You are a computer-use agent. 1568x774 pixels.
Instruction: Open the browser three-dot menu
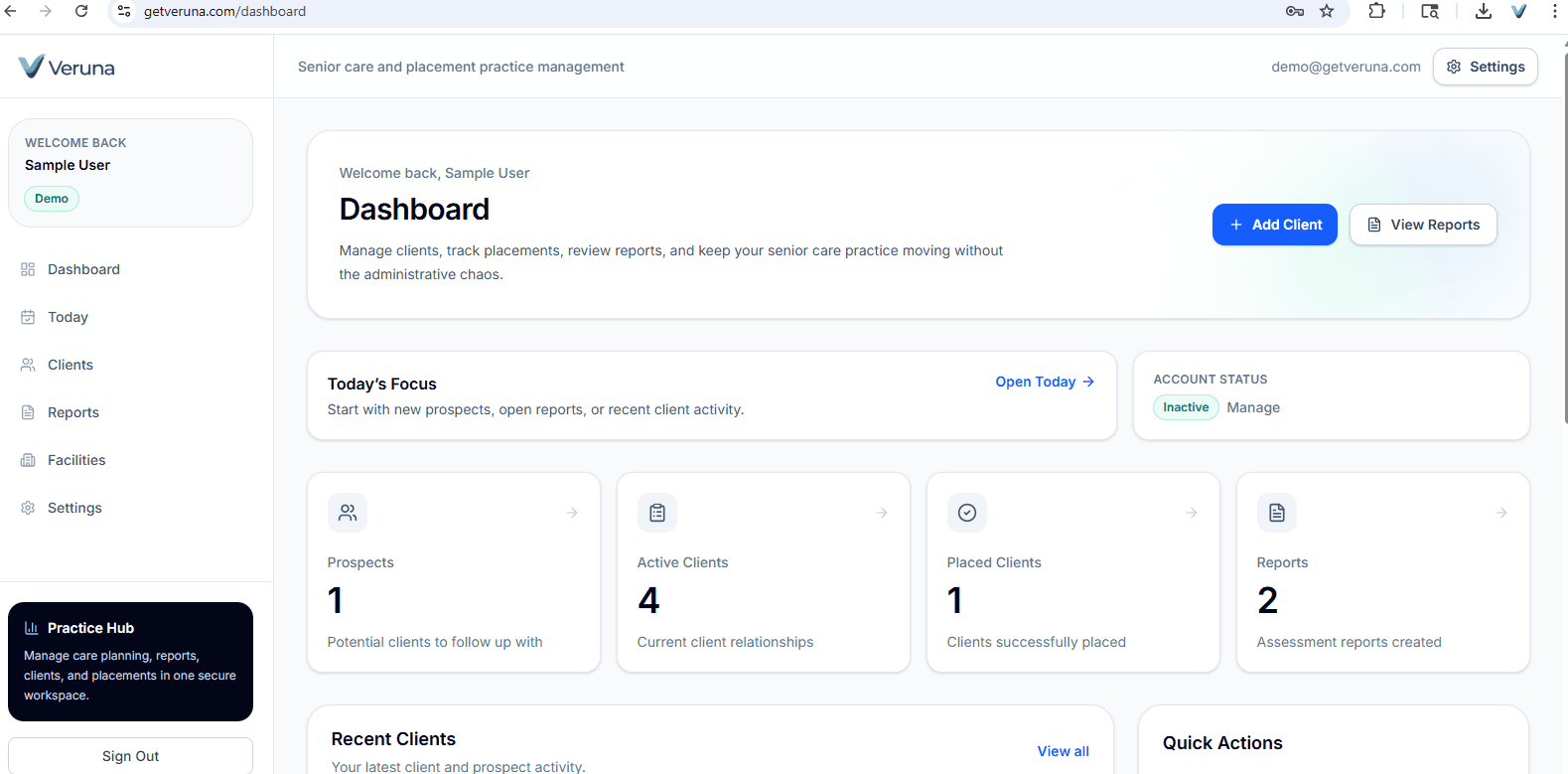point(1554,11)
